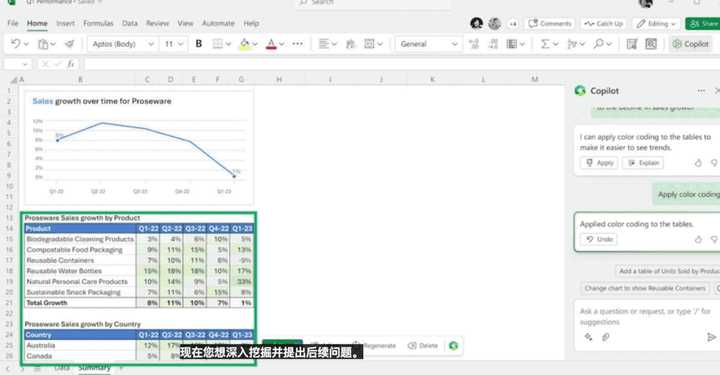Screen dimensions: 720x375
Task: Switch to the Insert tab
Action: (66, 23)
